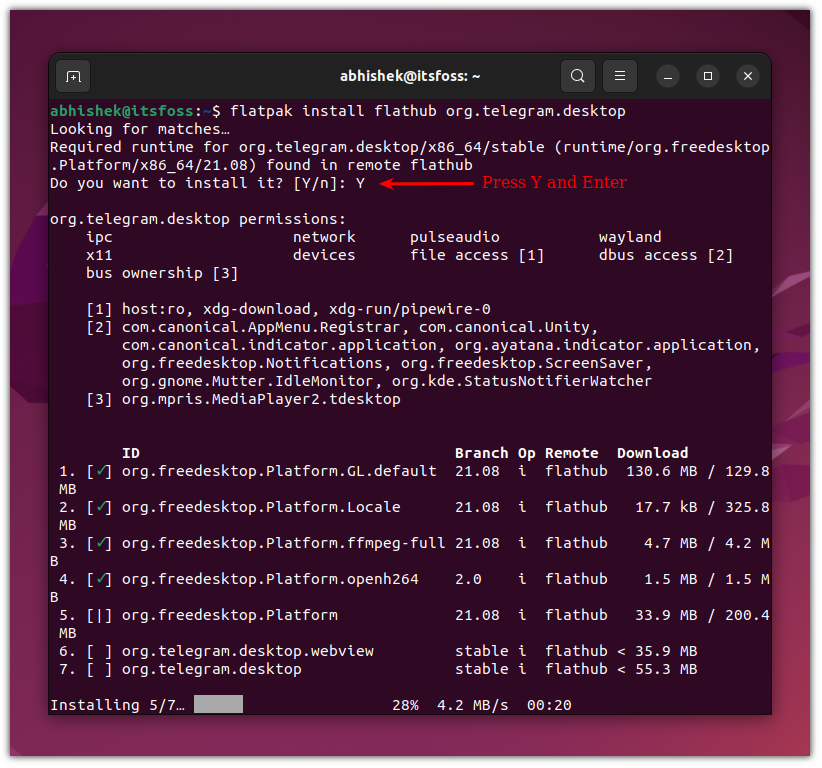Close the terminal window

[748, 77]
